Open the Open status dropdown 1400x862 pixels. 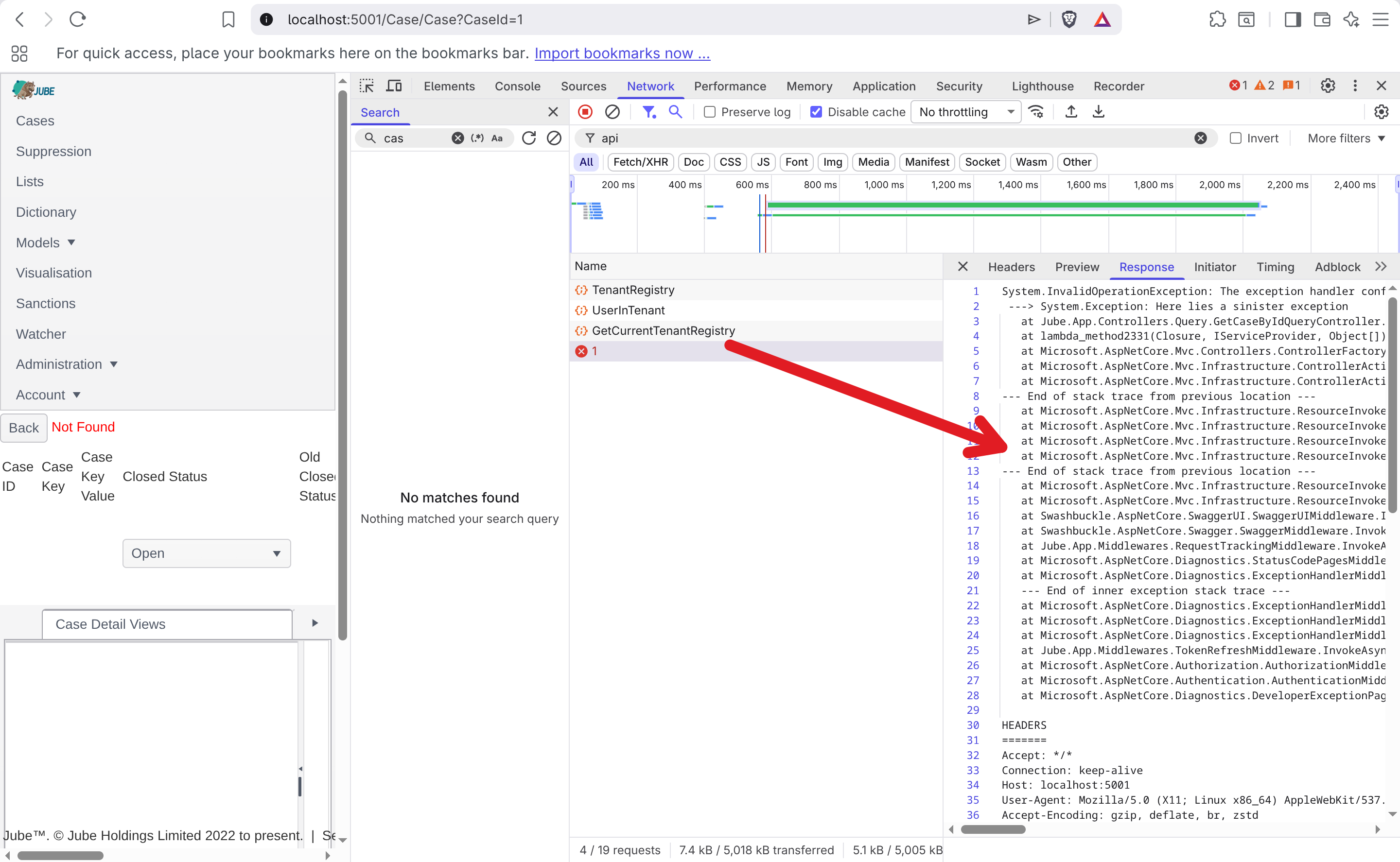pyautogui.click(x=207, y=553)
